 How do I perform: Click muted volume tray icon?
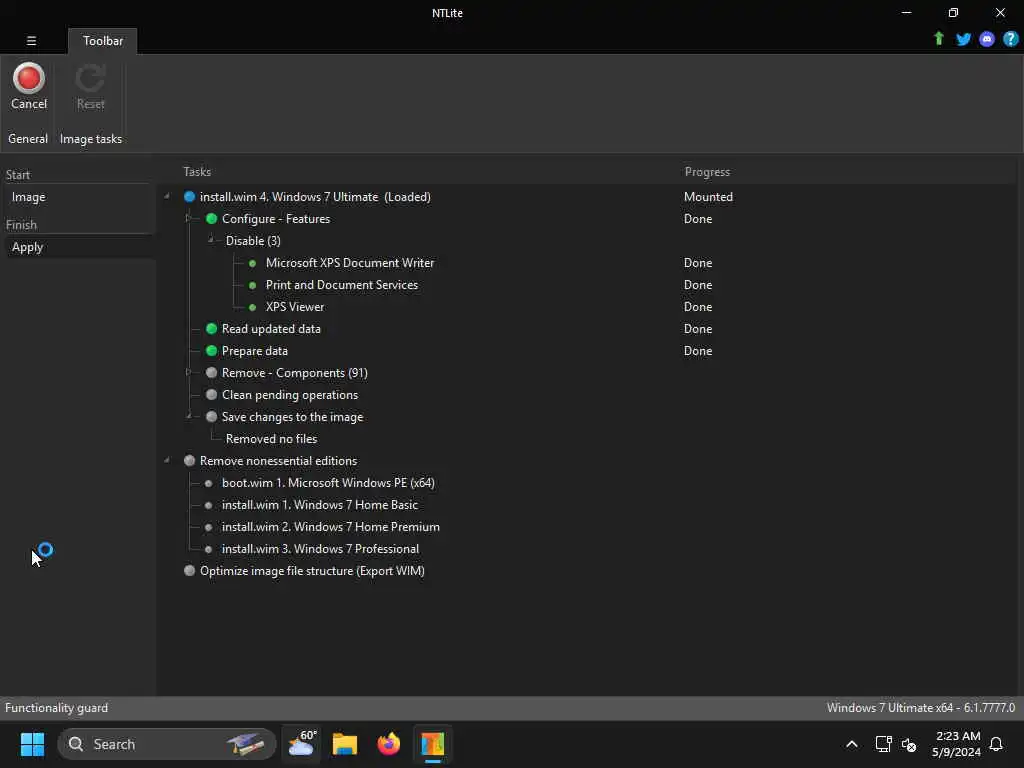pos(908,744)
